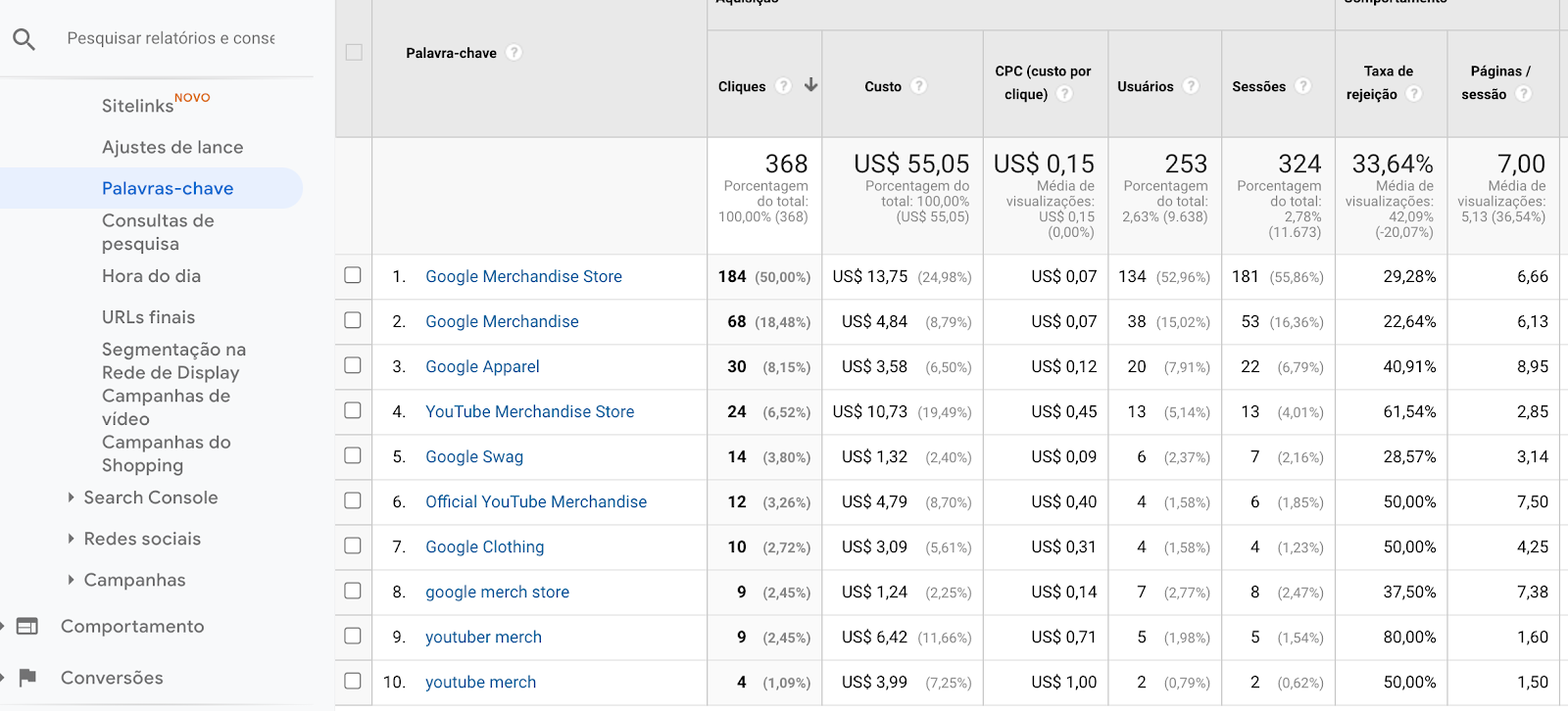
Task: Open Consultas de pesquisa report
Action: click(158, 232)
